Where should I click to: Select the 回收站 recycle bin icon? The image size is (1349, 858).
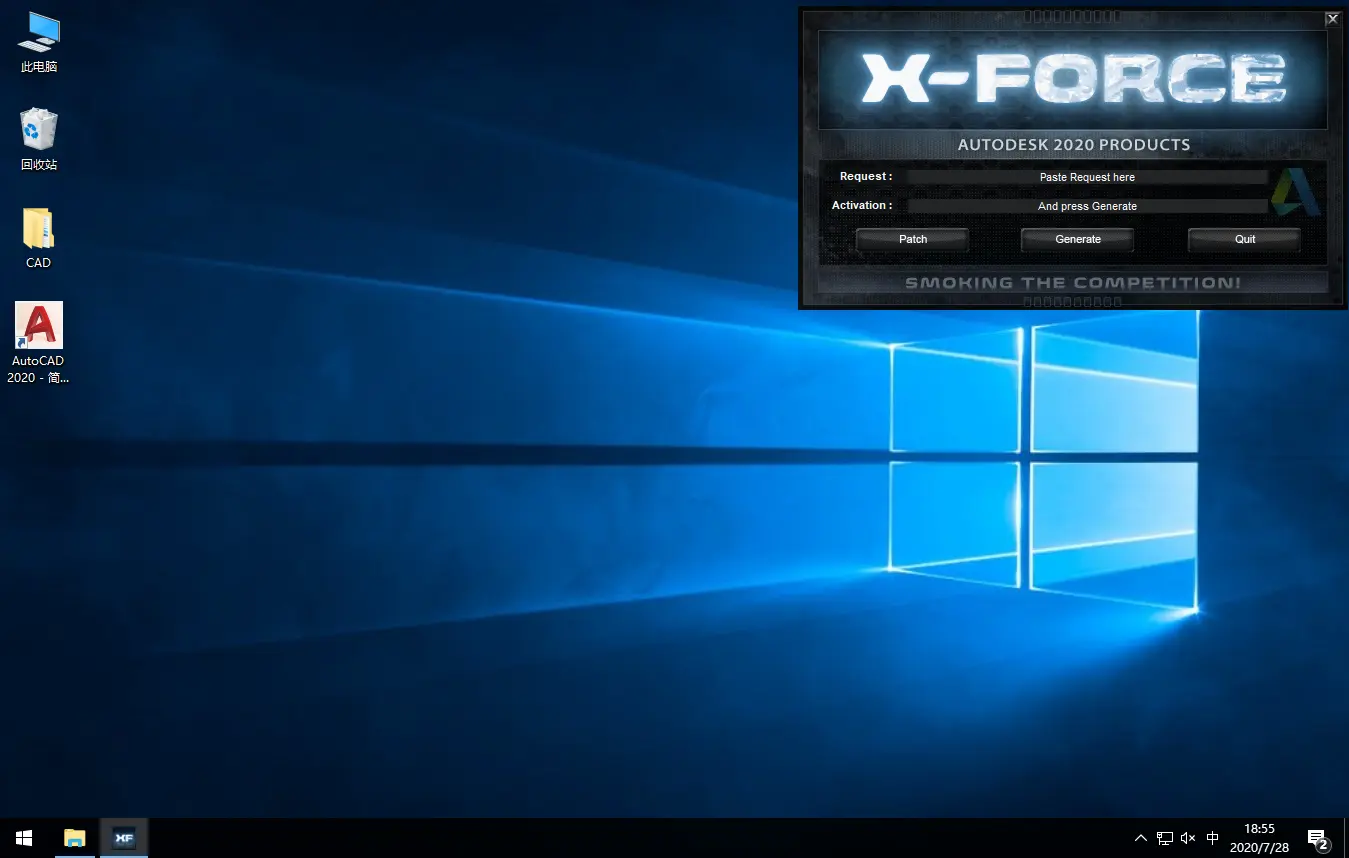39,140
